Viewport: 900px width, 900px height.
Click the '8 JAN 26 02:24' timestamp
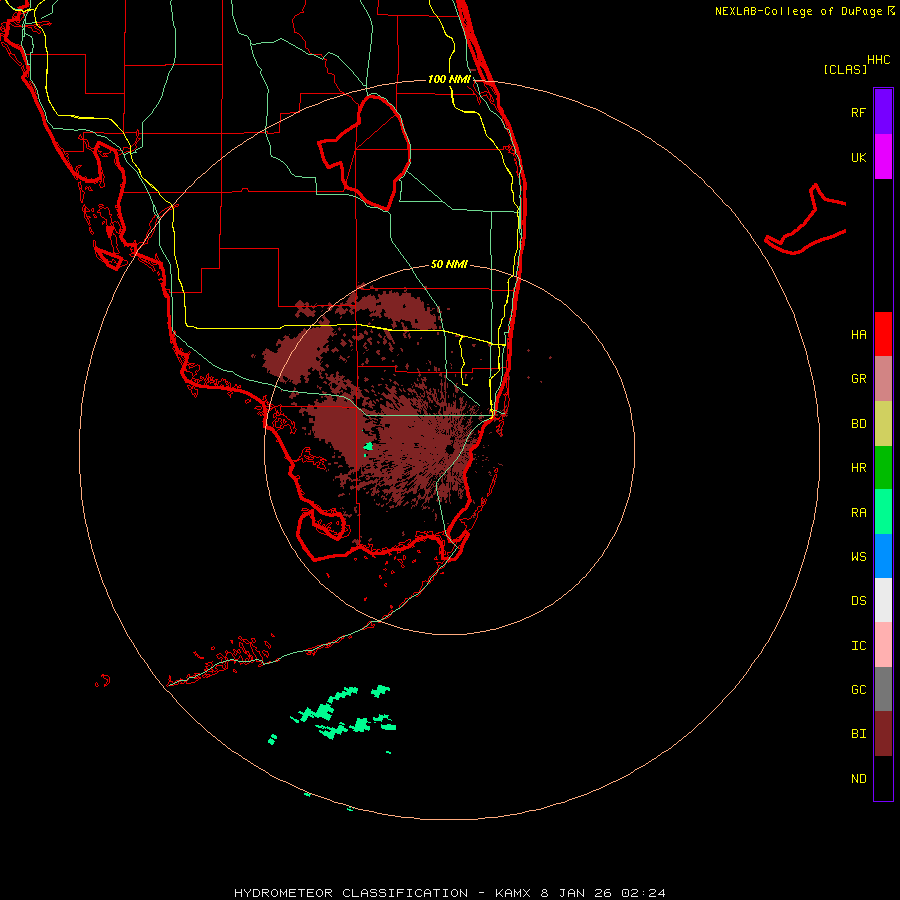point(603,893)
